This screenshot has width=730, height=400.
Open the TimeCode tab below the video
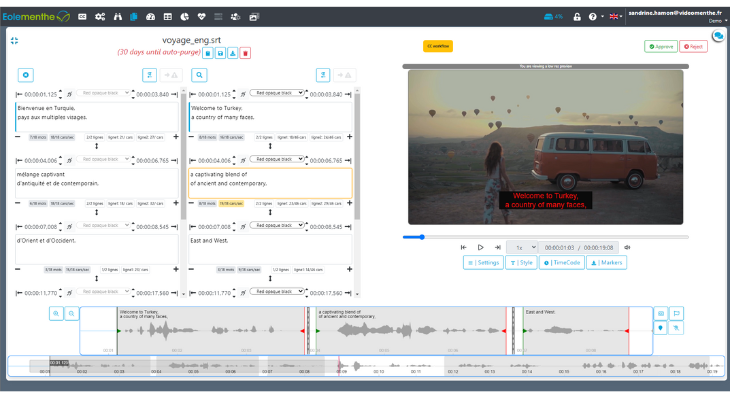561,263
